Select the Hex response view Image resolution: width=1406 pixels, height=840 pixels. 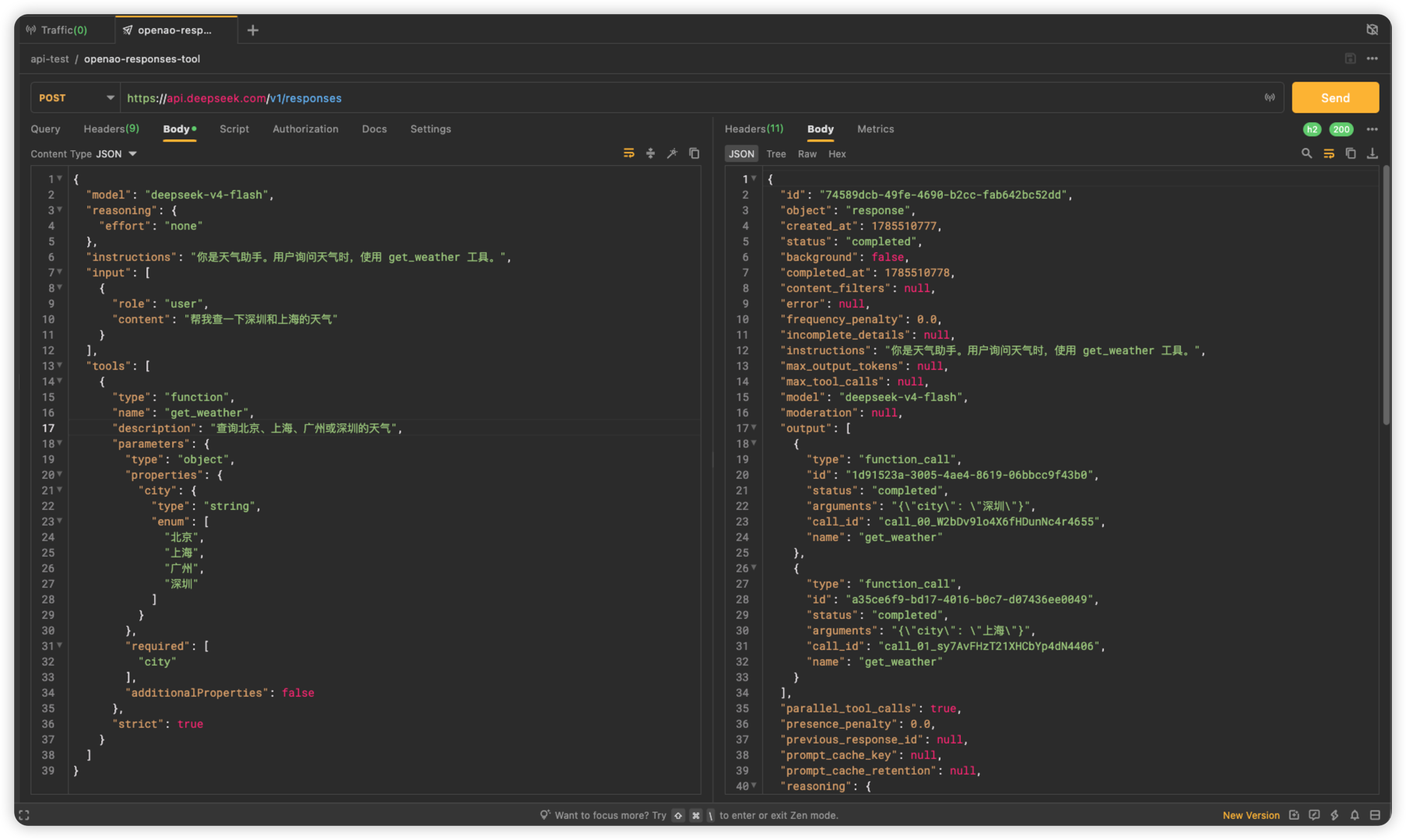coord(837,154)
